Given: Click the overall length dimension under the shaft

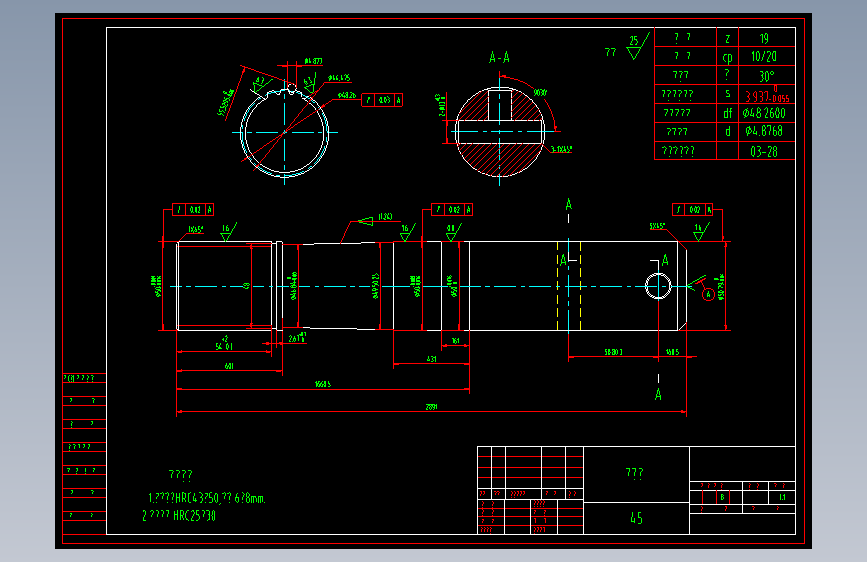Looking at the screenshot, I should [431, 407].
